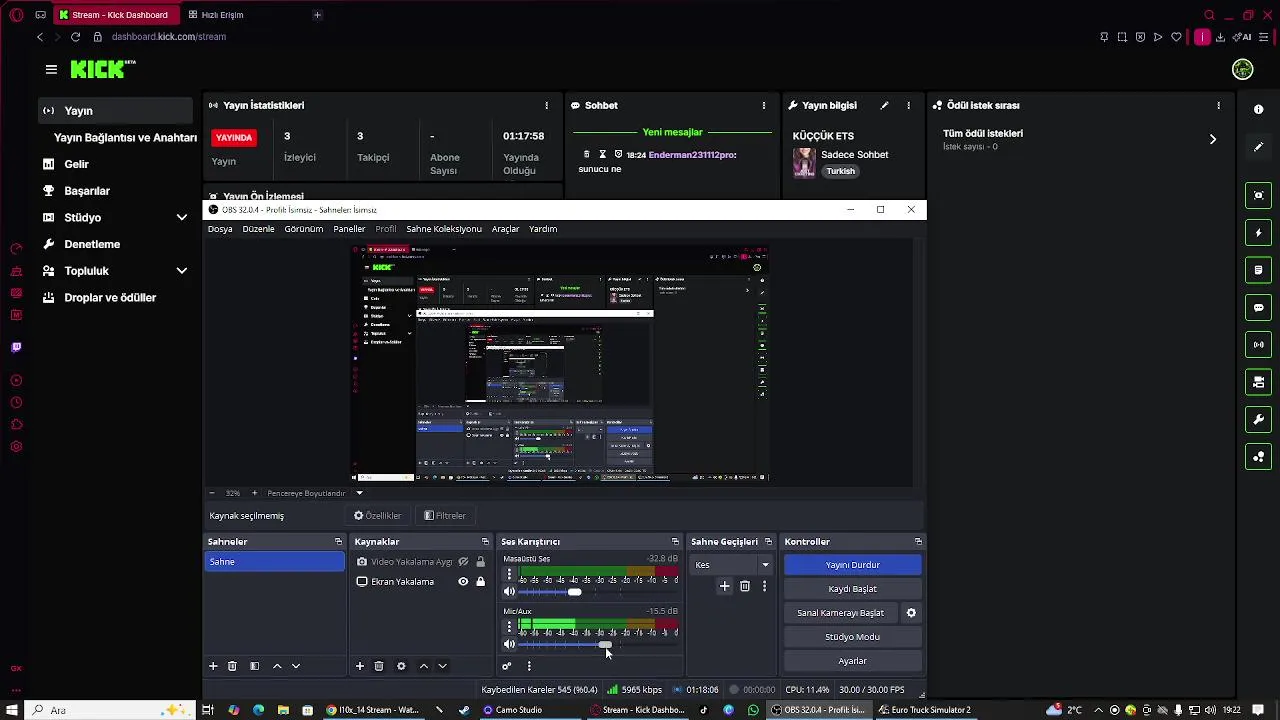Screen dimensions: 1280x720
Task: Click Yayını Durdur to stop streaming
Action: pyautogui.click(x=853, y=565)
